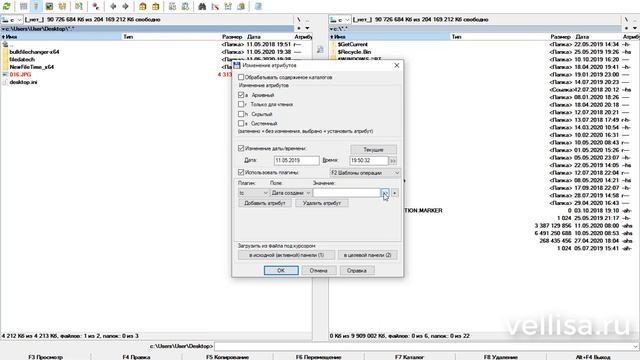Click F3 Просмотр in function key bar
640x360 pixels.
pyautogui.click(x=45, y=357)
